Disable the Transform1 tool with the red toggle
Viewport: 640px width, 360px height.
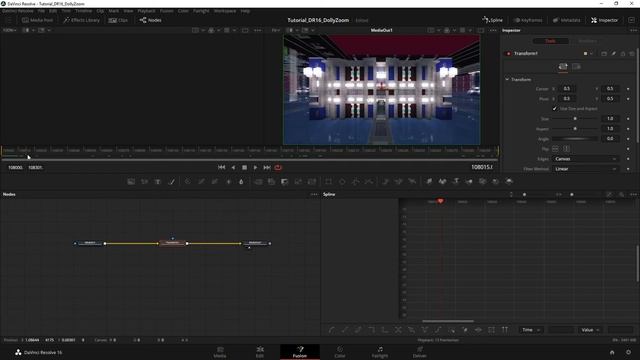[x=509, y=53]
